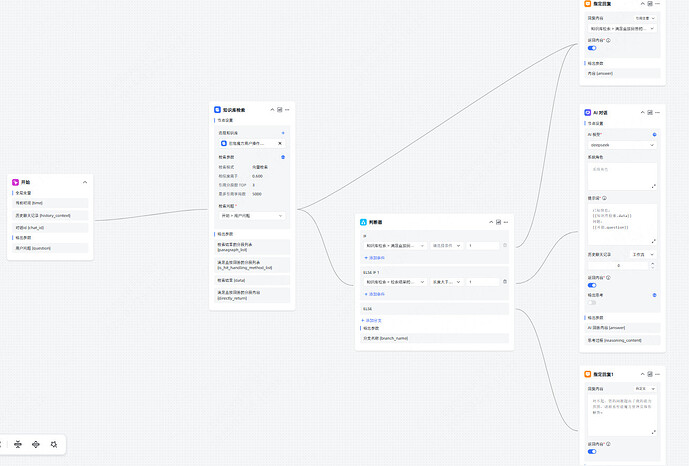Open the 开始 > 用户问题 dropdown

[252, 216]
